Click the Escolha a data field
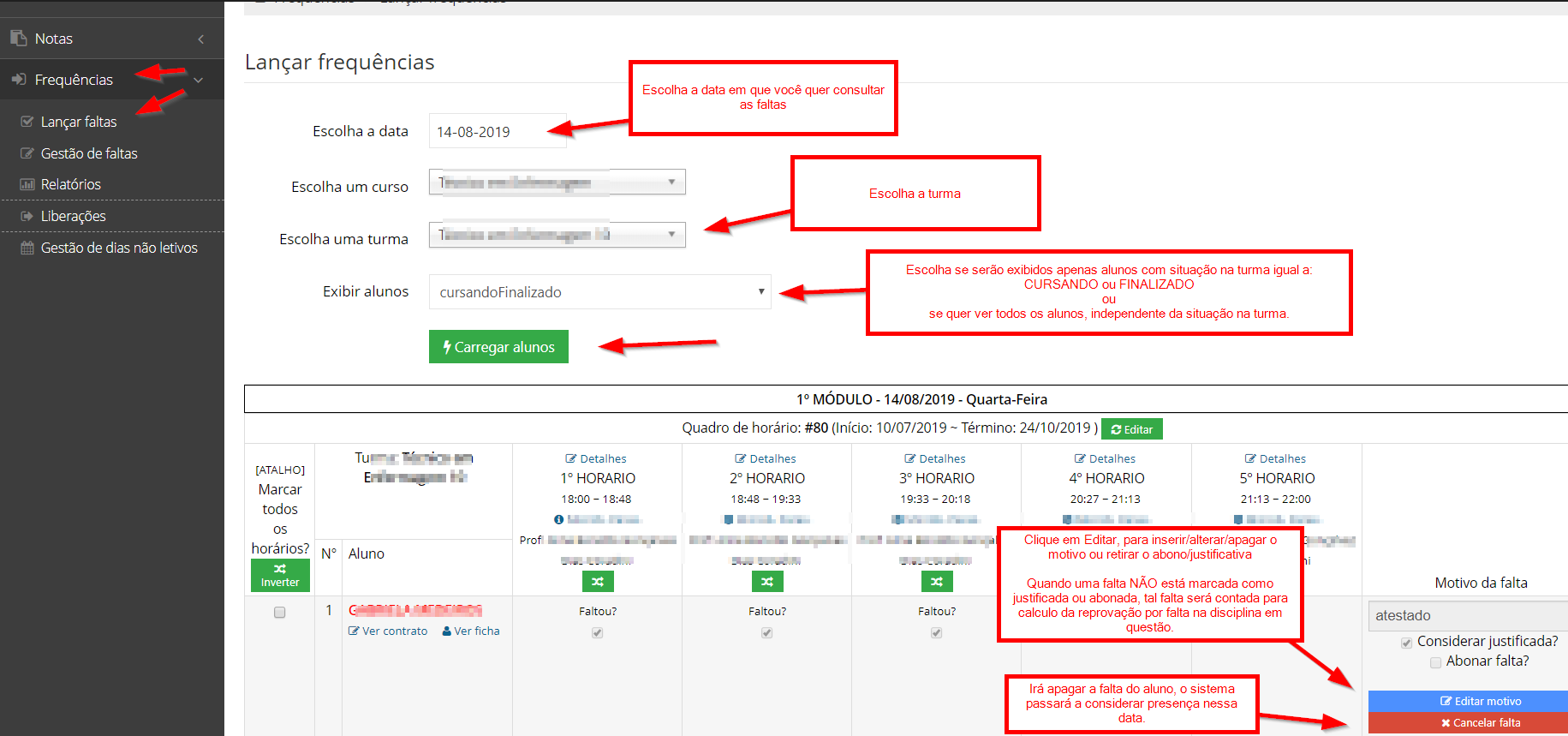Image resolution: width=1568 pixels, height=736 pixels. click(497, 132)
